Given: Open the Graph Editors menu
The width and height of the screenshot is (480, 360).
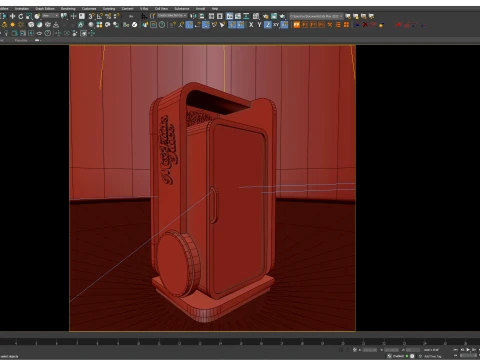Looking at the screenshot, I should coord(45,8).
